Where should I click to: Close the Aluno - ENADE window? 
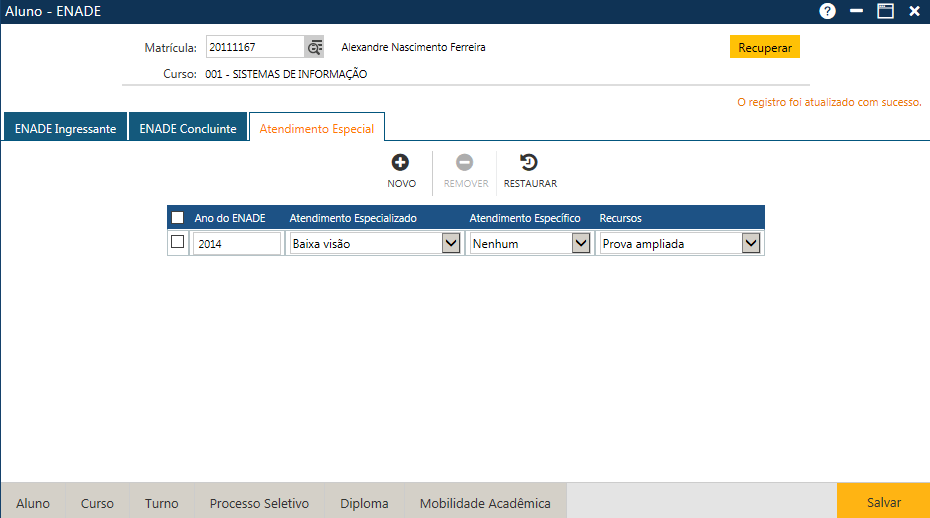click(914, 11)
